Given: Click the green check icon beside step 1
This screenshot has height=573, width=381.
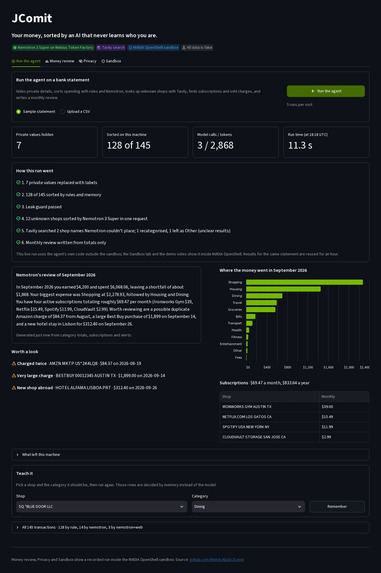Looking at the screenshot, I should click(x=18, y=182).
